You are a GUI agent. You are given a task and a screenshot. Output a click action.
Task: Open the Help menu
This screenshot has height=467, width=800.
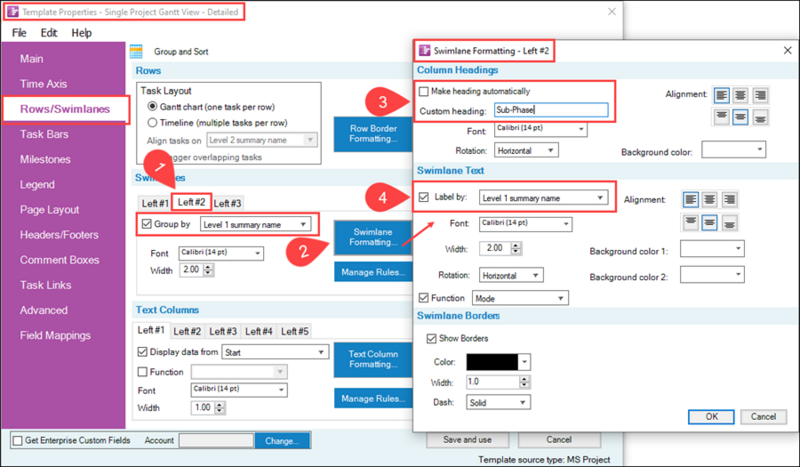pyautogui.click(x=82, y=33)
